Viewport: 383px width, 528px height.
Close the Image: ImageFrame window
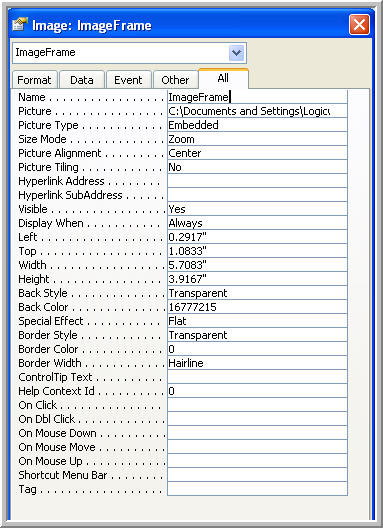click(x=359, y=25)
